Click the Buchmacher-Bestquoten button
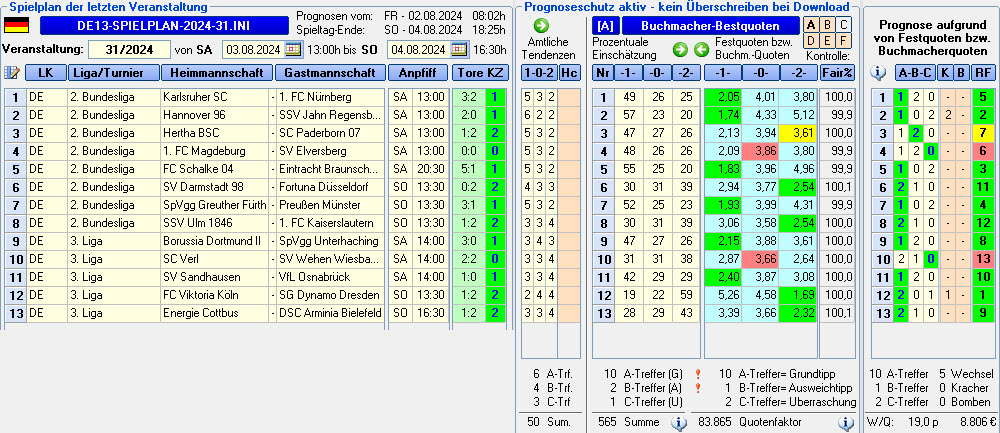The width and height of the screenshot is (1000, 433). (710, 26)
